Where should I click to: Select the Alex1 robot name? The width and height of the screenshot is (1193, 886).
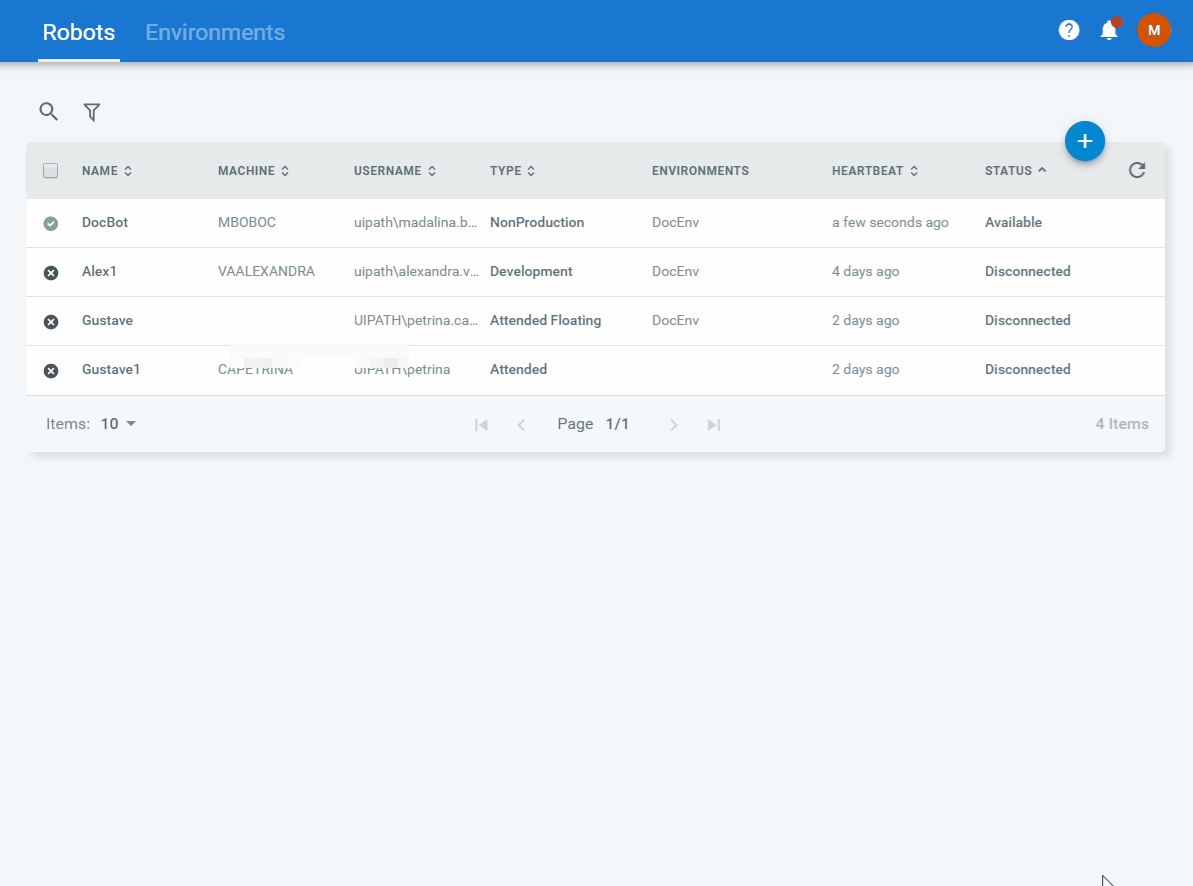tap(99, 271)
